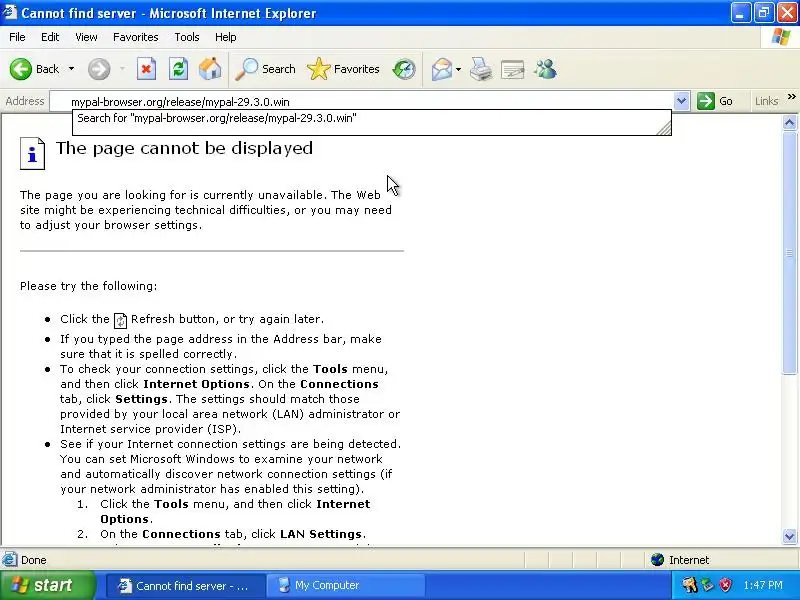800x600 pixels.
Task: Click the scrollbar up arrow
Action: click(x=789, y=122)
